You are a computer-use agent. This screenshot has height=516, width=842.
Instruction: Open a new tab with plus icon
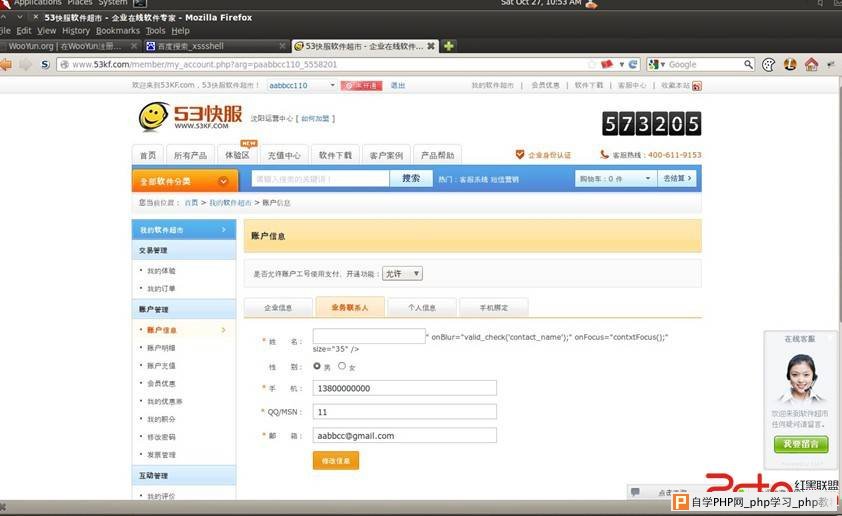448,46
